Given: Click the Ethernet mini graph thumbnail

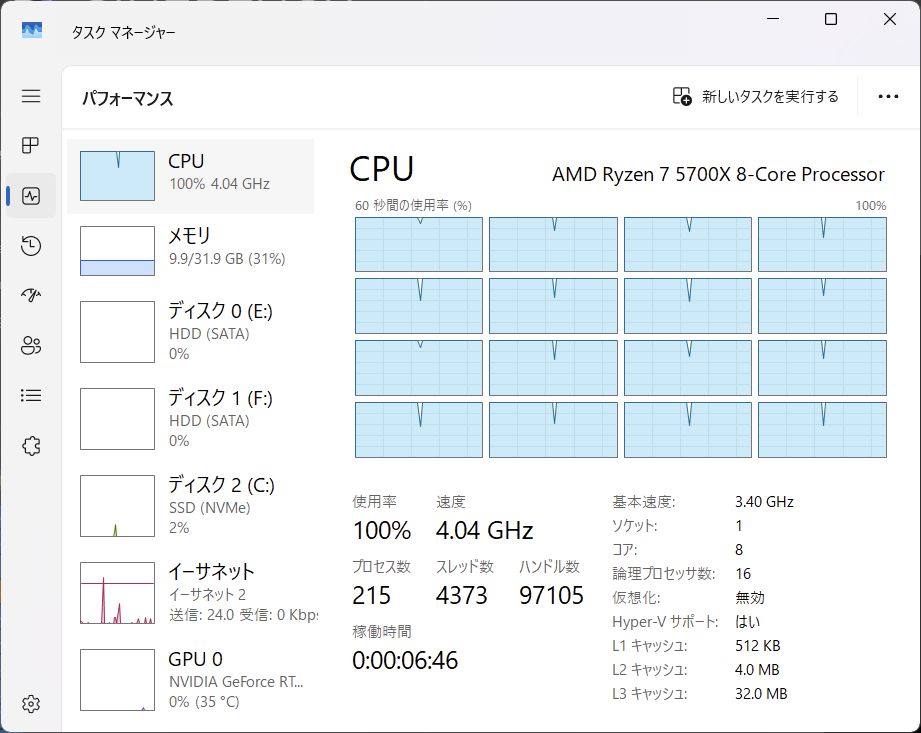Looking at the screenshot, I should point(117,593).
